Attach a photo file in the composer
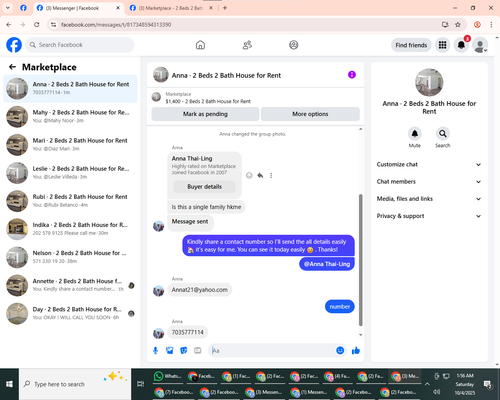 [x=169, y=350]
